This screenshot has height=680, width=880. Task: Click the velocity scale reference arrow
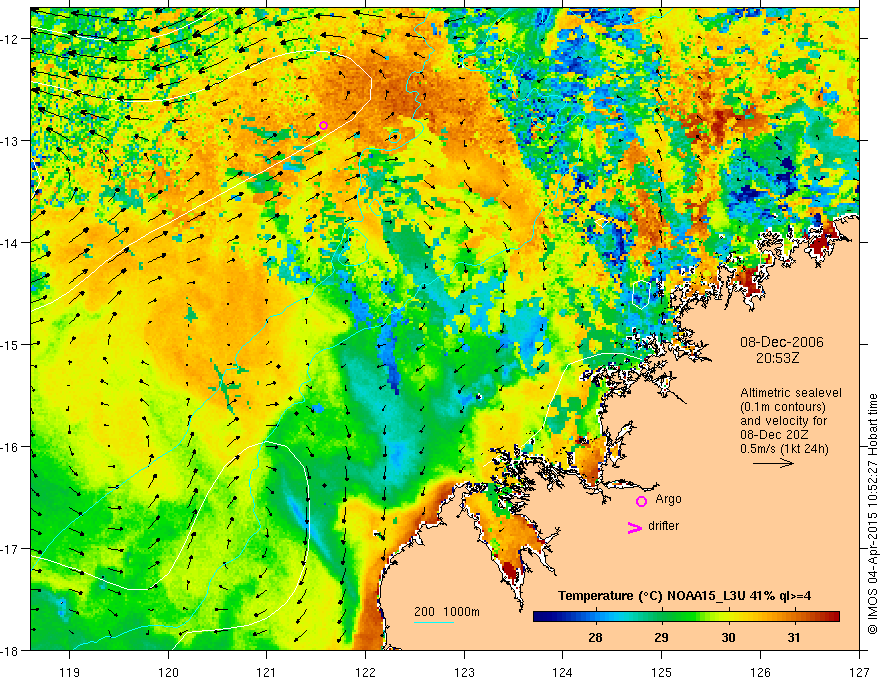(x=773, y=463)
